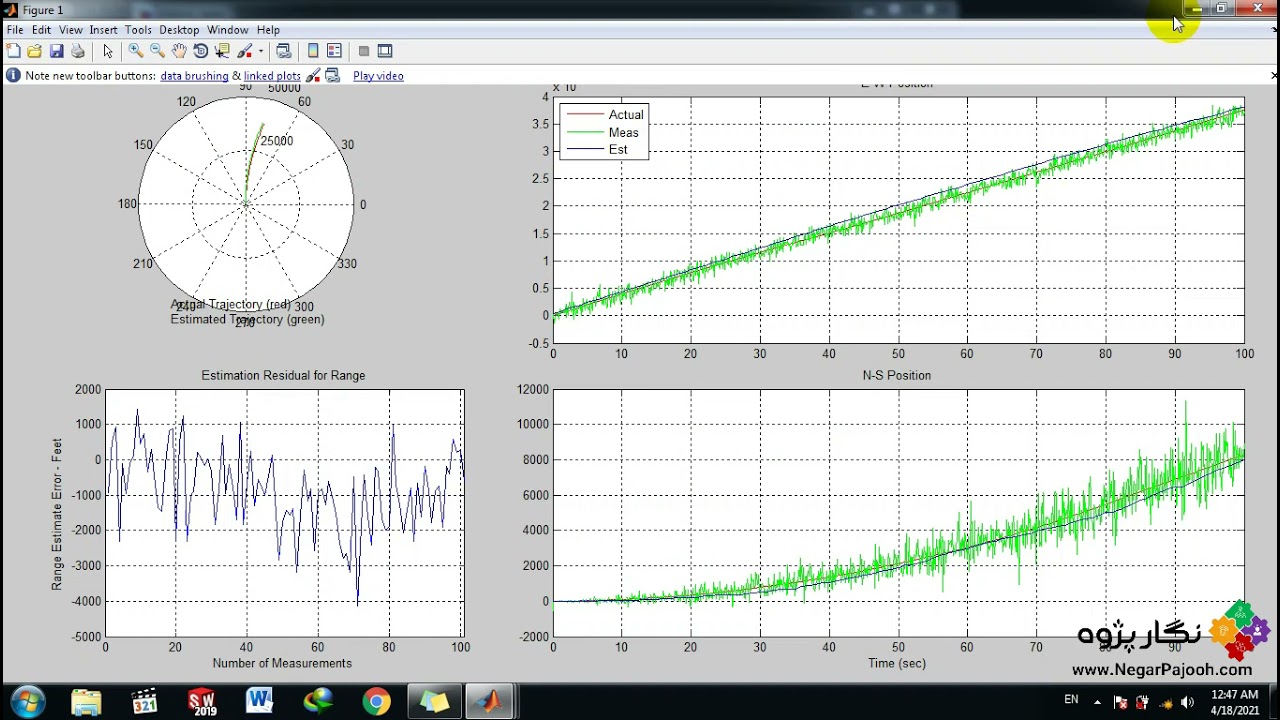Select the Estimation Residual for Range title

[283, 376]
